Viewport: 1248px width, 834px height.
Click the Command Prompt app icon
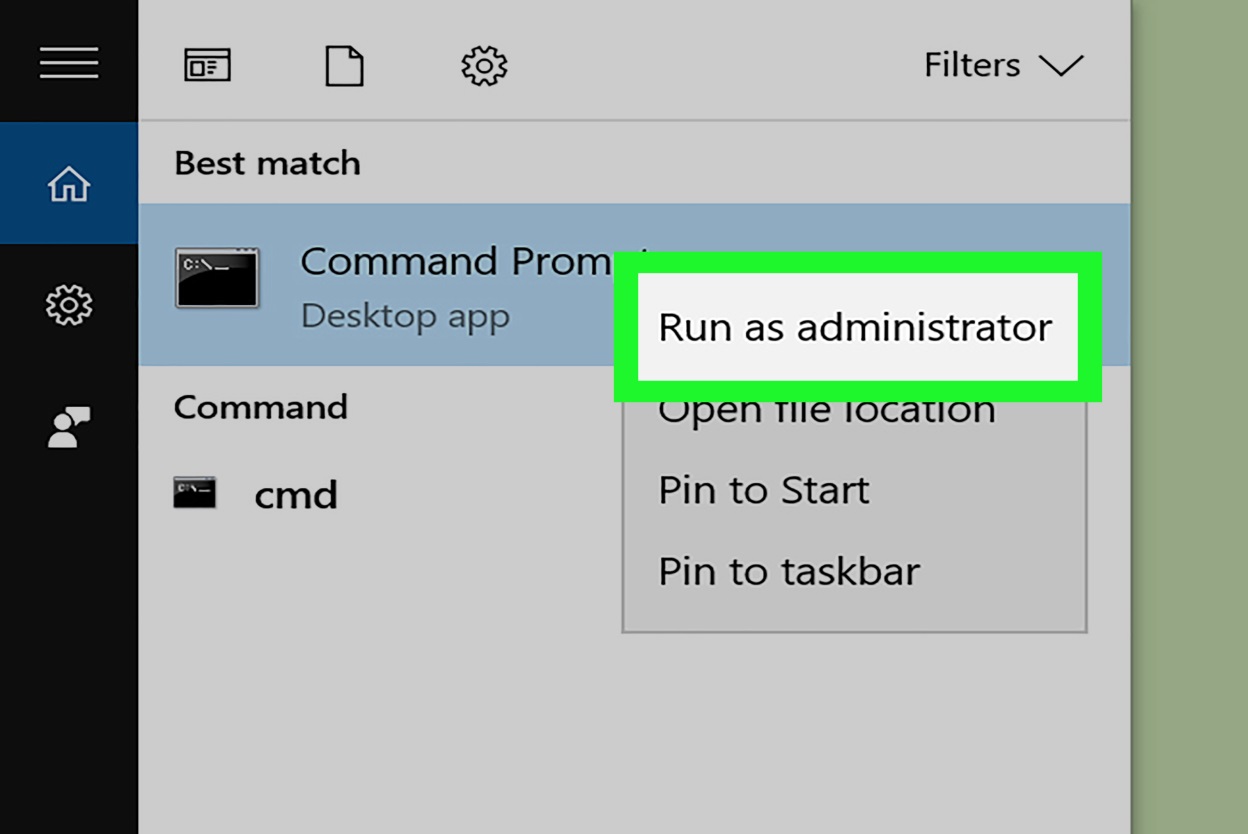click(217, 278)
